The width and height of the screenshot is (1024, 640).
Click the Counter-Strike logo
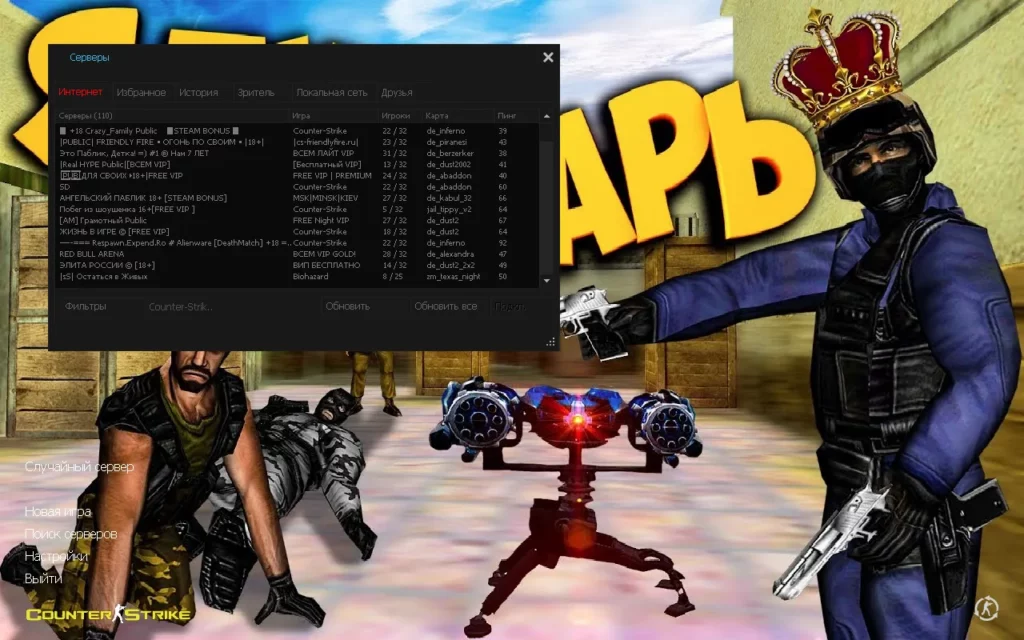108,614
